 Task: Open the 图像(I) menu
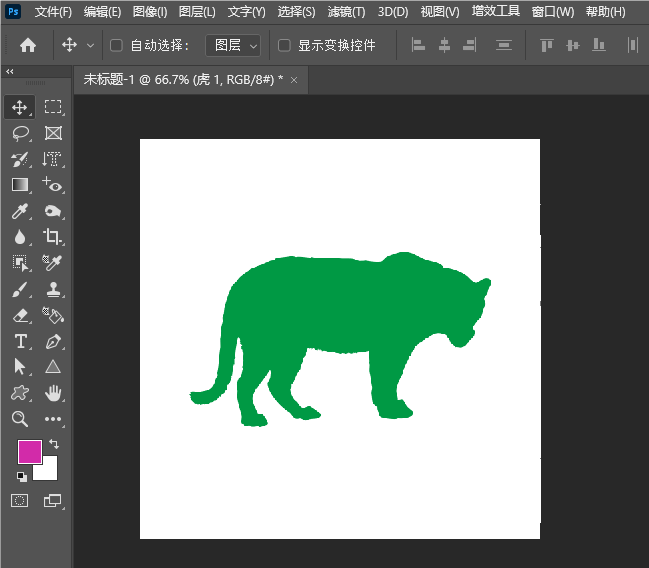(x=150, y=12)
